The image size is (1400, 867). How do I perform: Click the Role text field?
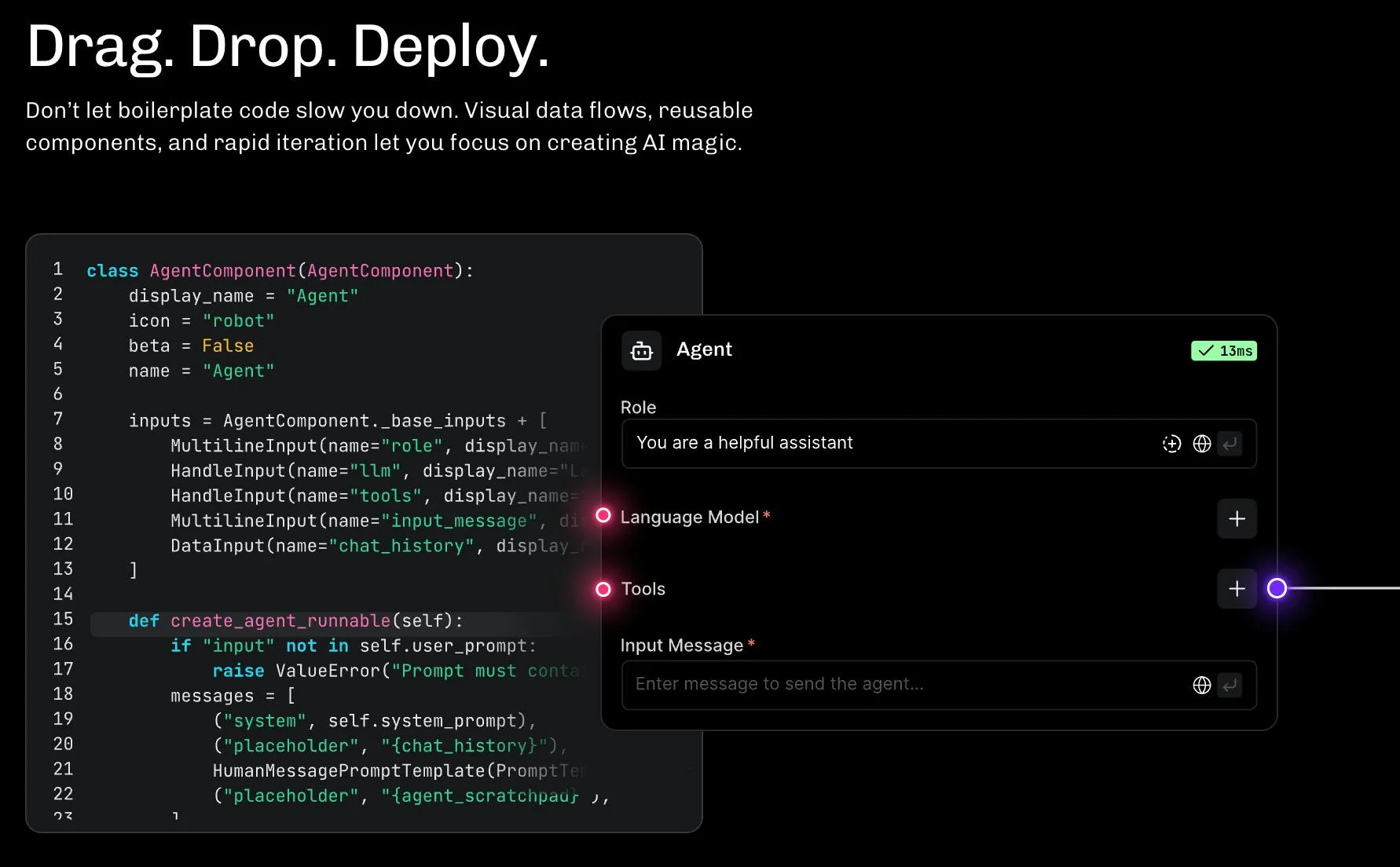tap(939, 444)
